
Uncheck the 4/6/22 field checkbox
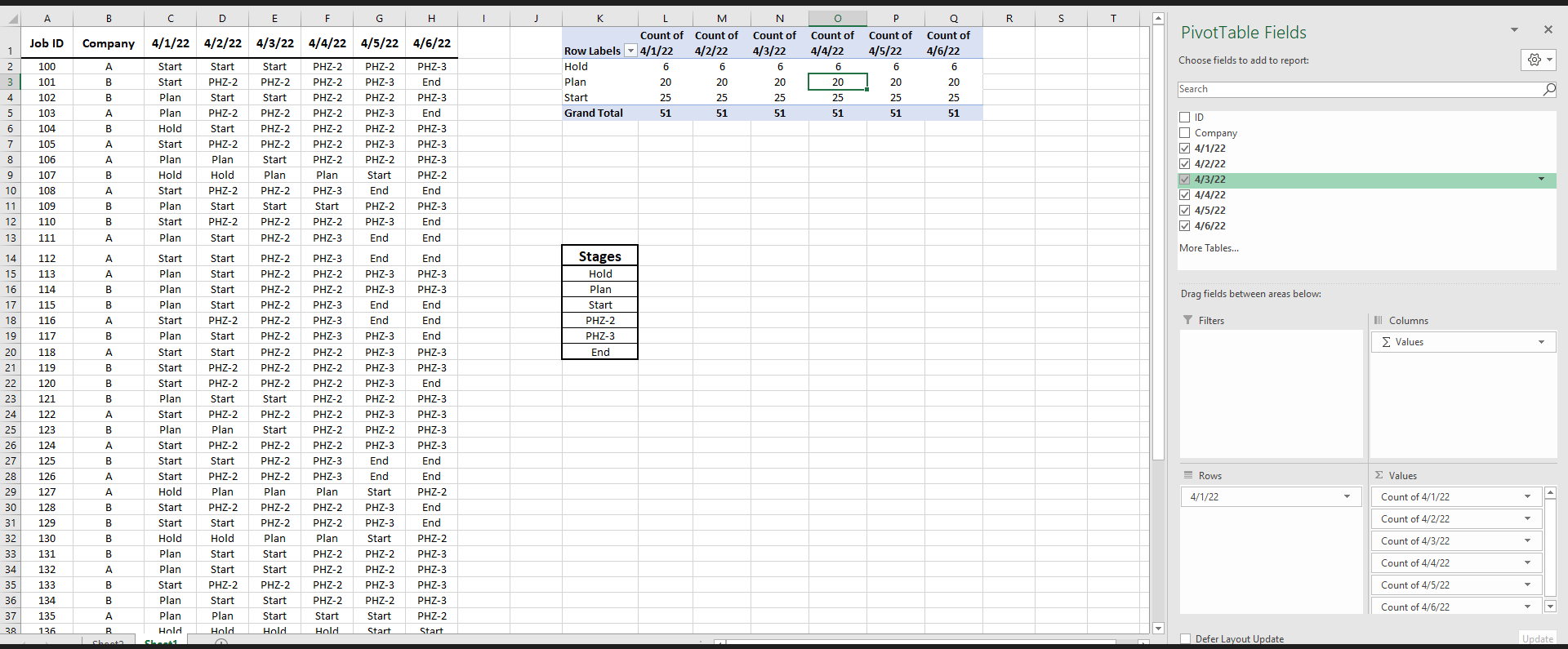1184,226
